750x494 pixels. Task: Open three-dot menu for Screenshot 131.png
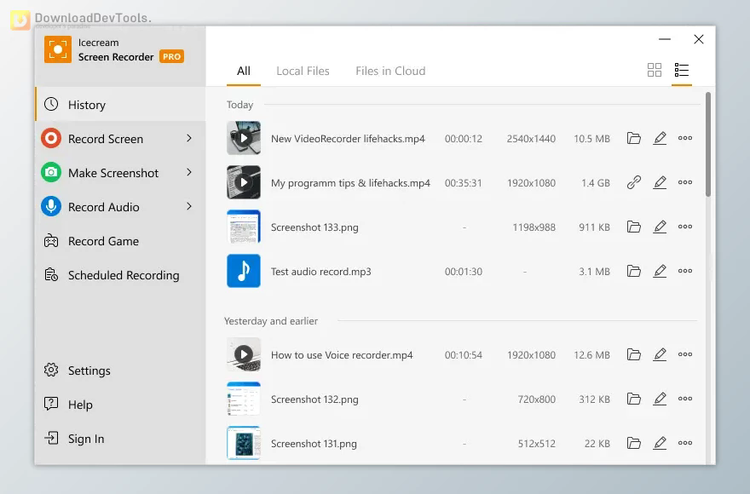(x=685, y=443)
